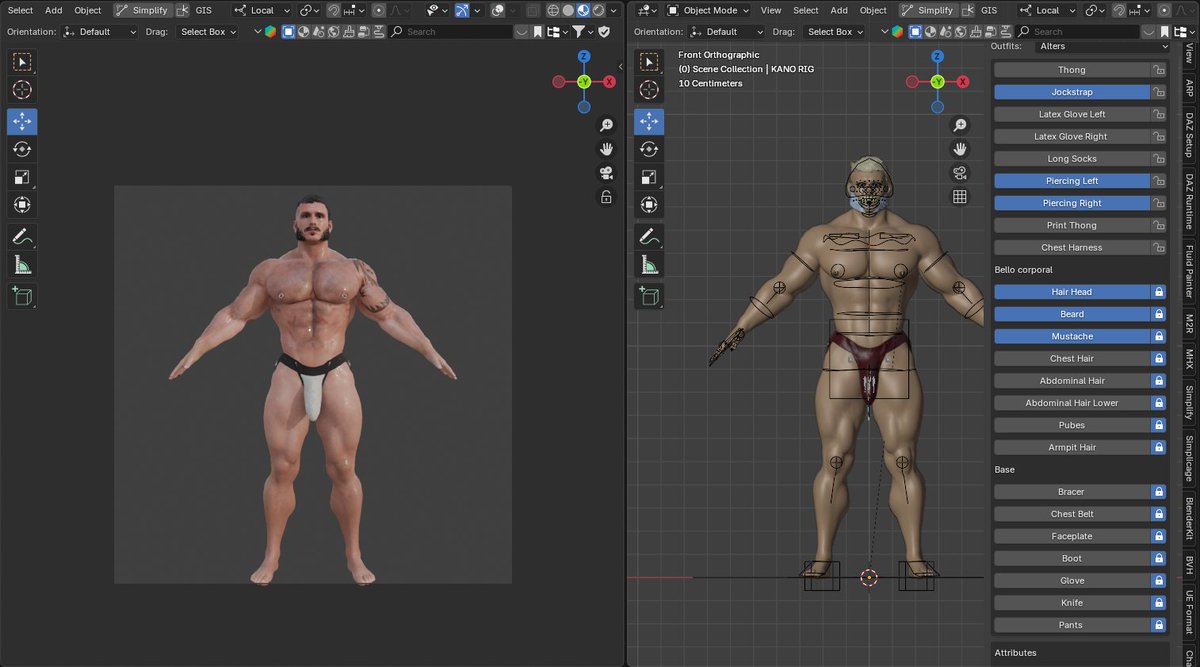Toggle lock for Pants
This screenshot has height=667, width=1200.
tap(1159, 625)
